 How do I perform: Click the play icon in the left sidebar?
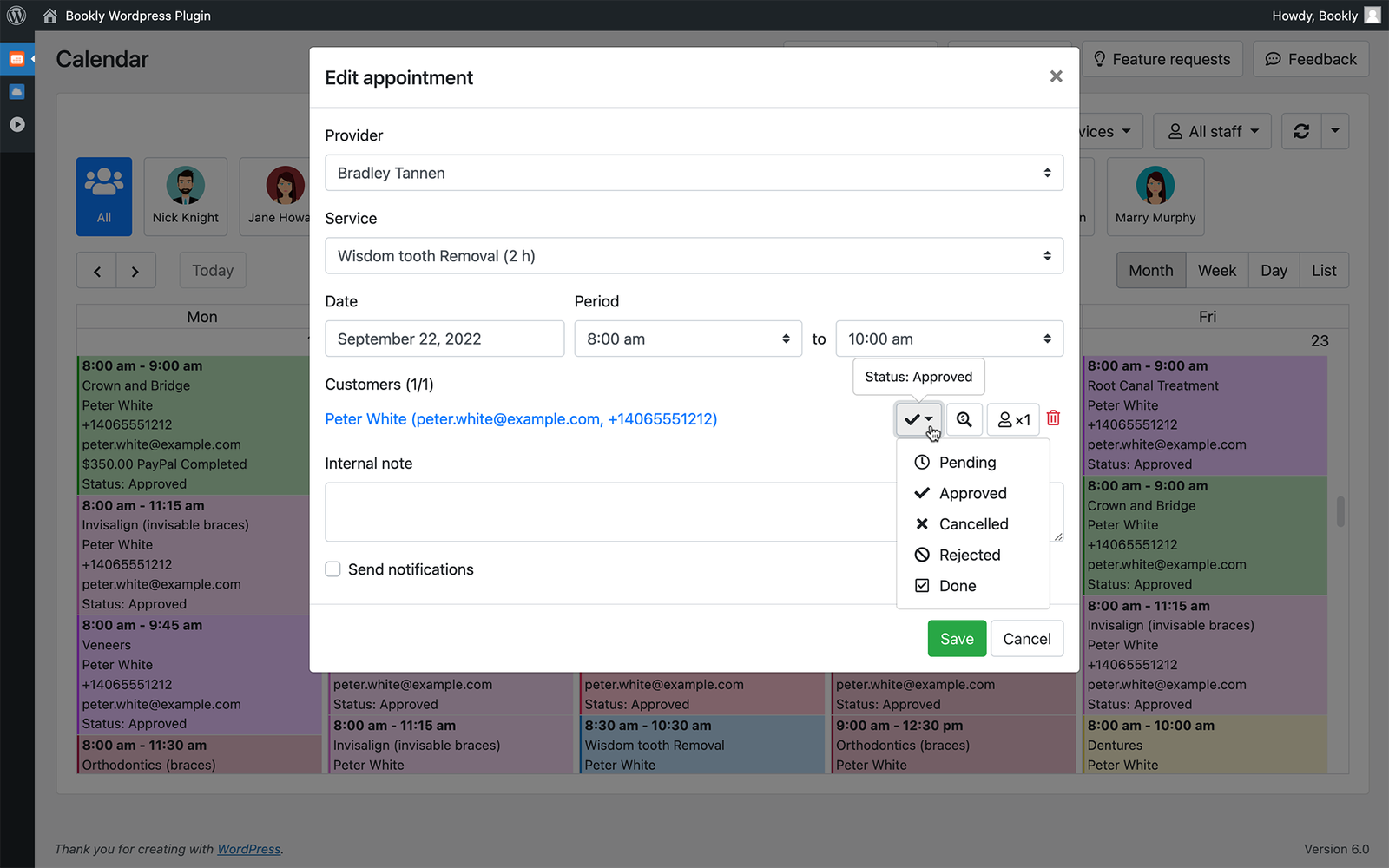click(16, 124)
